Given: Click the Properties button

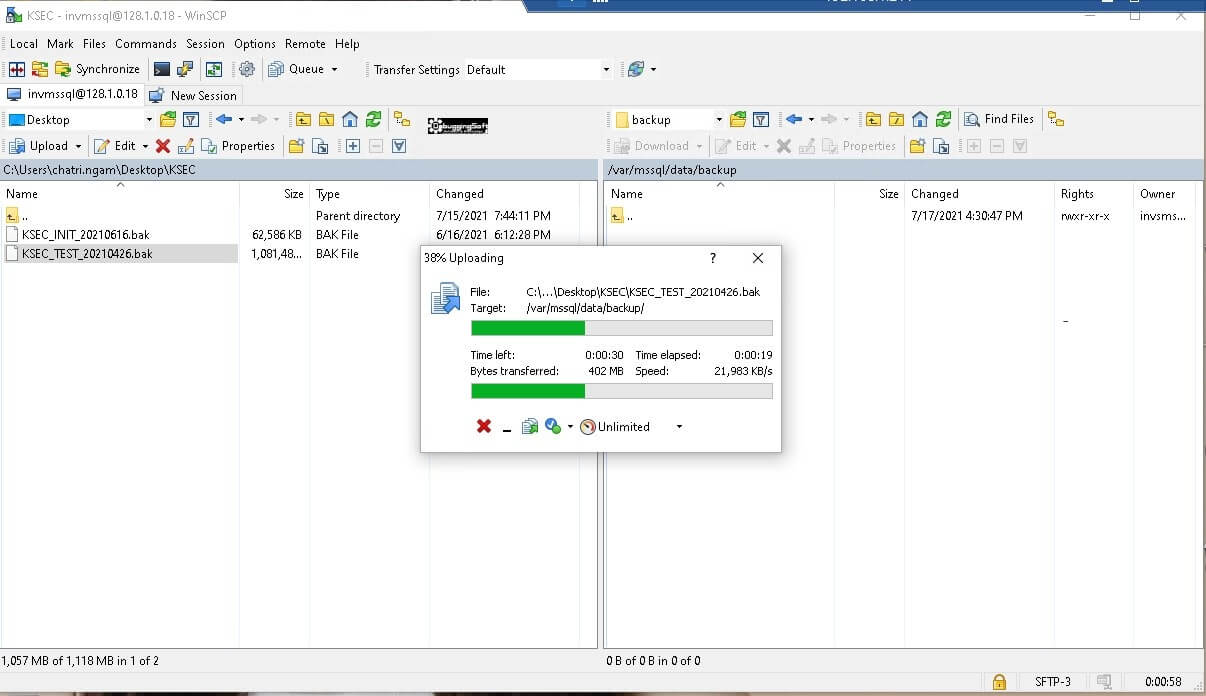Looking at the screenshot, I should coord(239,145).
